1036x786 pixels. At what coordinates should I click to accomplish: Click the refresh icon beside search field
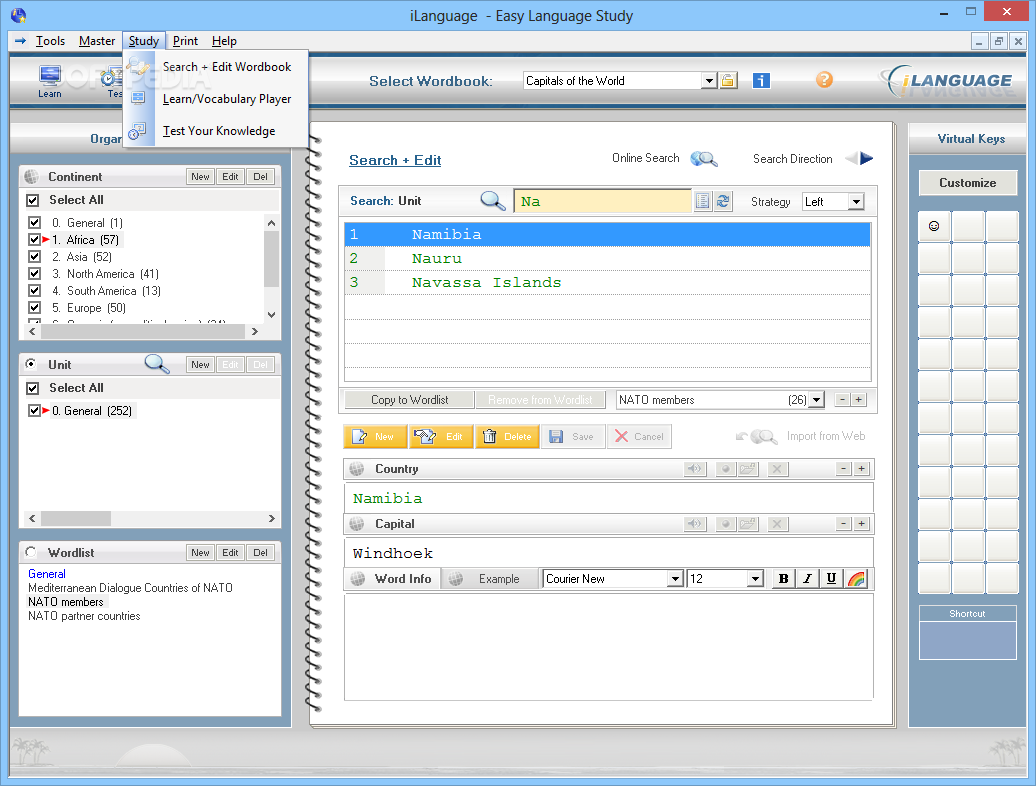[x=723, y=201]
